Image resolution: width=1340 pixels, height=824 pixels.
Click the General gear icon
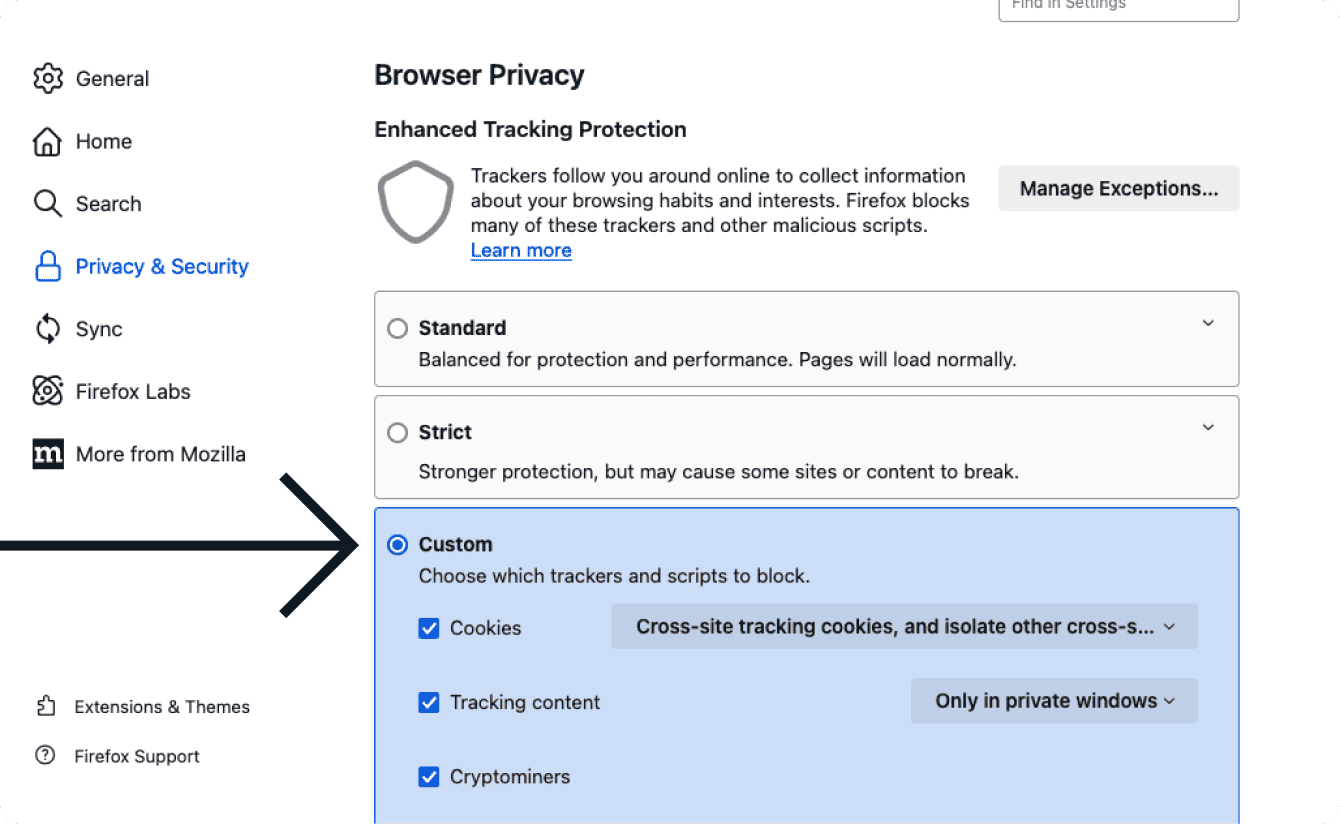[x=48, y=79]
